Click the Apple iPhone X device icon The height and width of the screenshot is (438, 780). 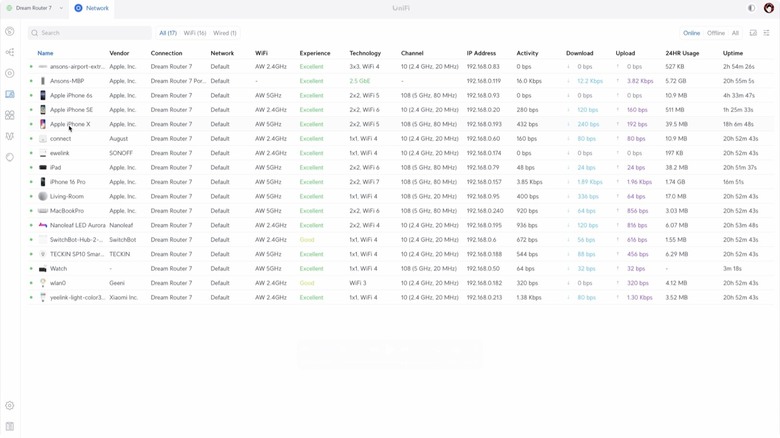tap(43, 124)
